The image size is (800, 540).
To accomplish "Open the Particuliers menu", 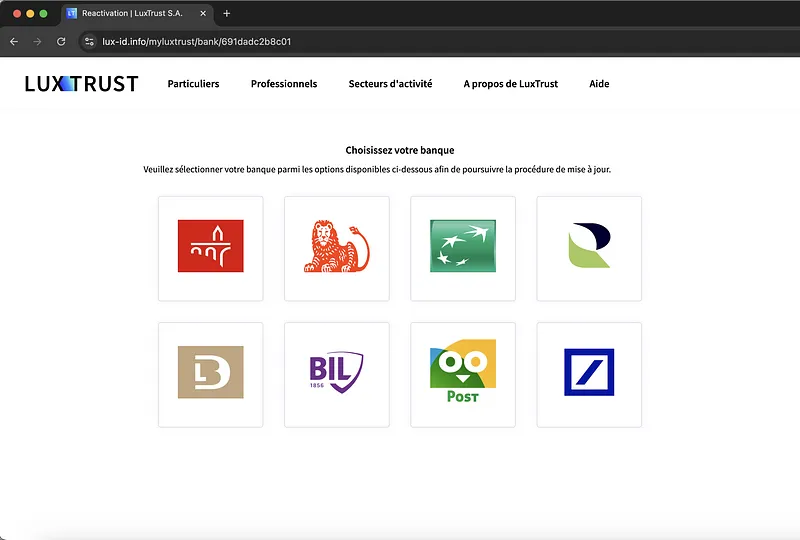I will [x=193, y=84].
